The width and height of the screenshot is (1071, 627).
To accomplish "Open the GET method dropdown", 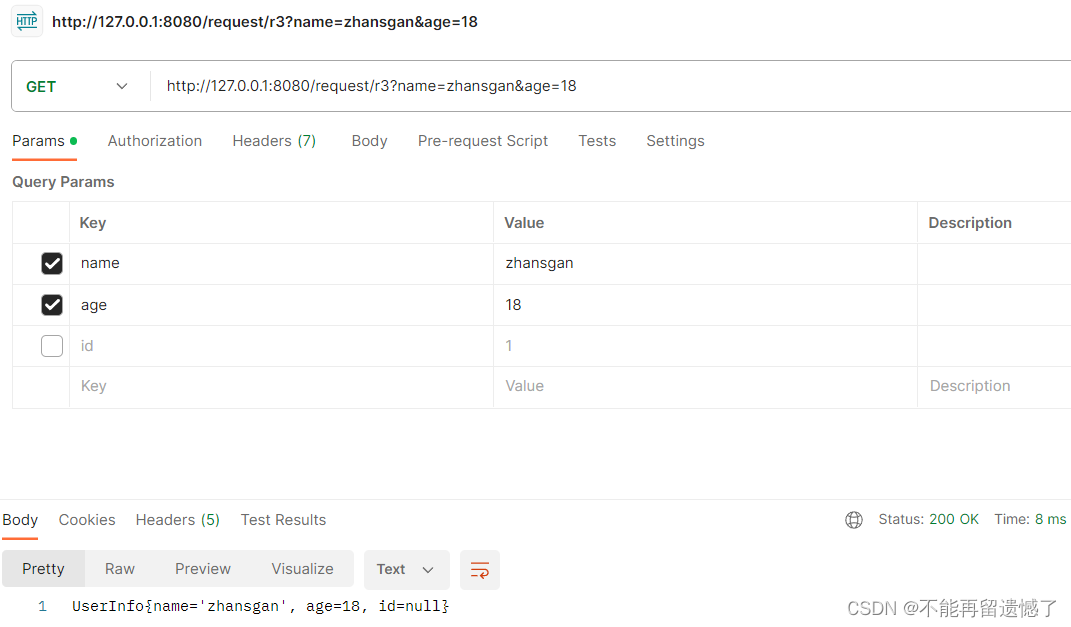I will click(76, 87).
